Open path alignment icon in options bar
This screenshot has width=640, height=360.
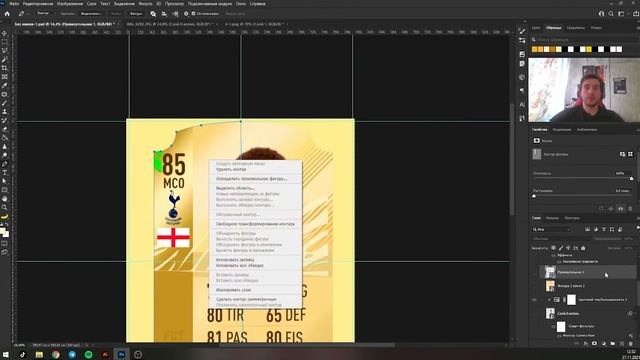coord(164,13)
